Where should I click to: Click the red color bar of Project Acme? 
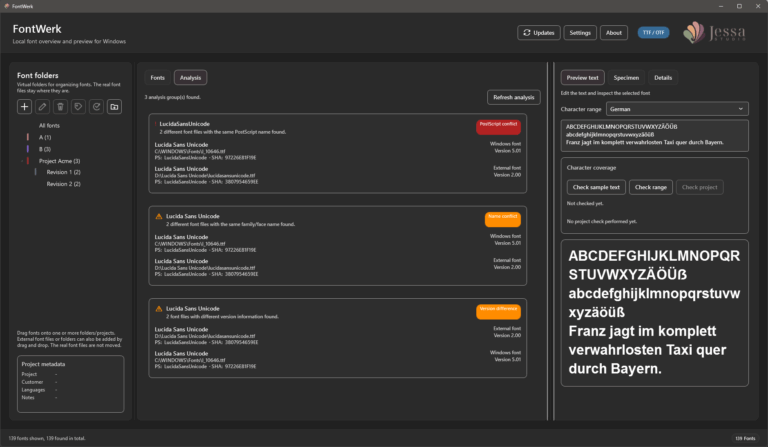(28, 161)
